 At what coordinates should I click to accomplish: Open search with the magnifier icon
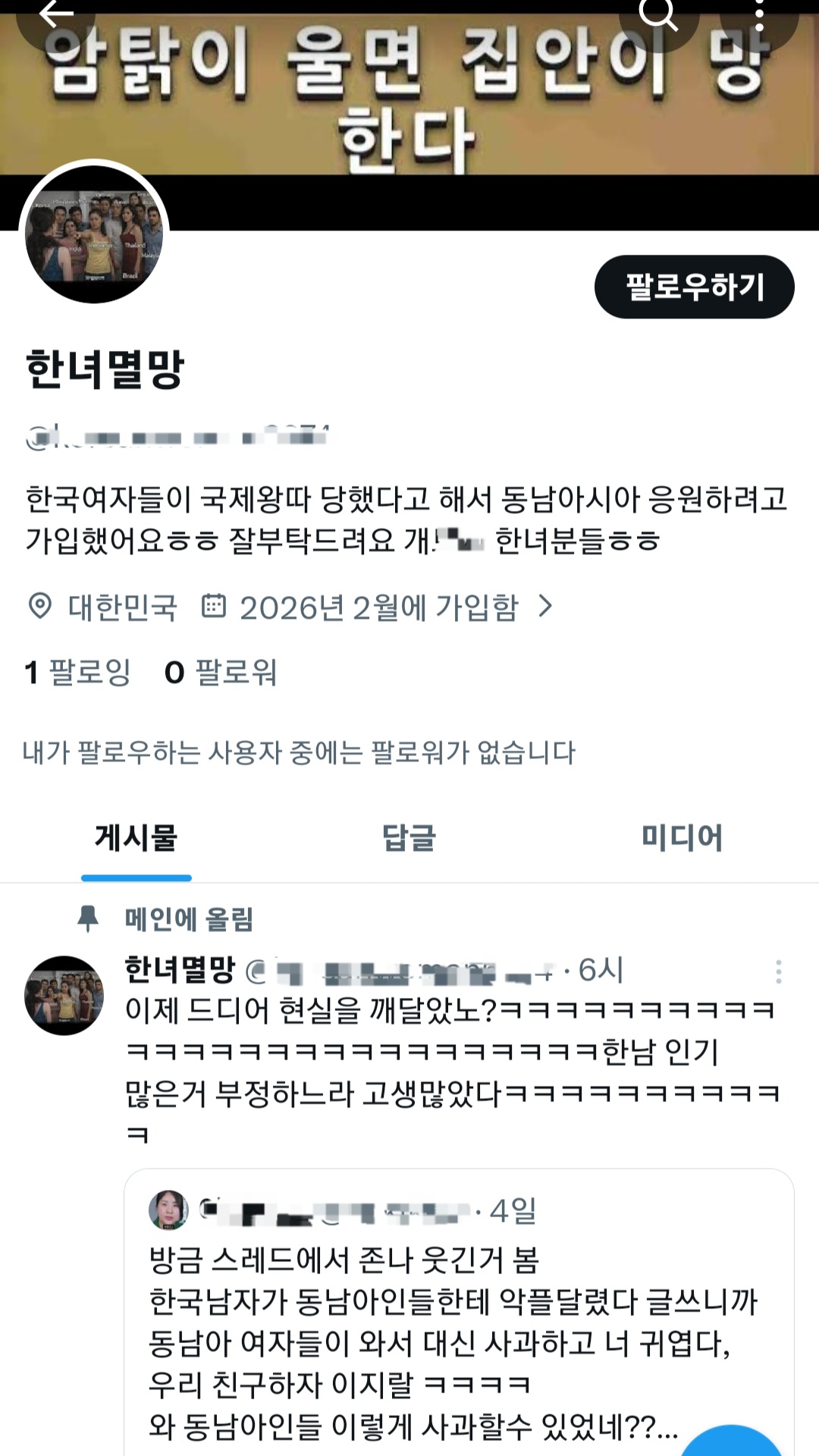(x=657, y=13)
